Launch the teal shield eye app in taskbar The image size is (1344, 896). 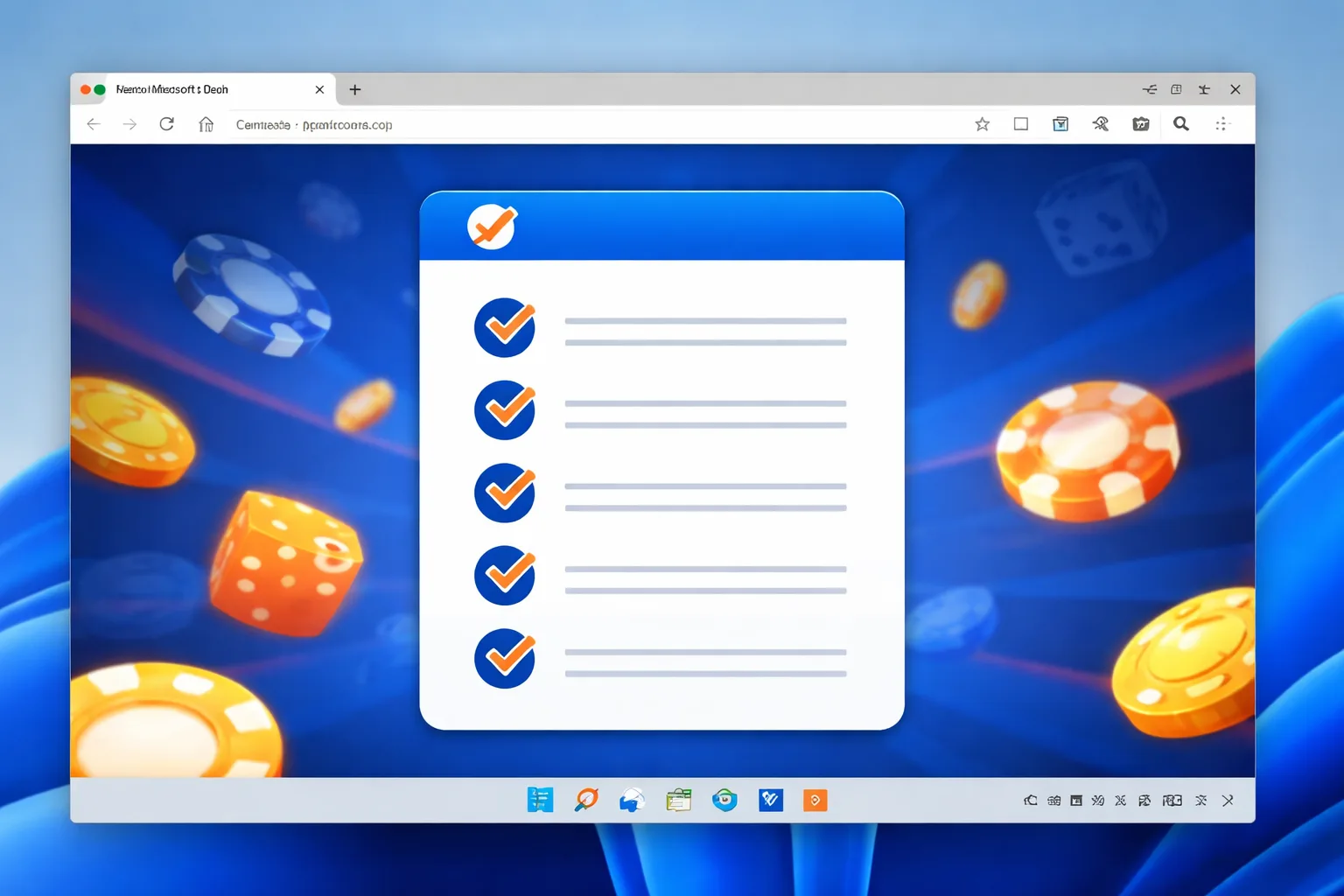(724, 800)
